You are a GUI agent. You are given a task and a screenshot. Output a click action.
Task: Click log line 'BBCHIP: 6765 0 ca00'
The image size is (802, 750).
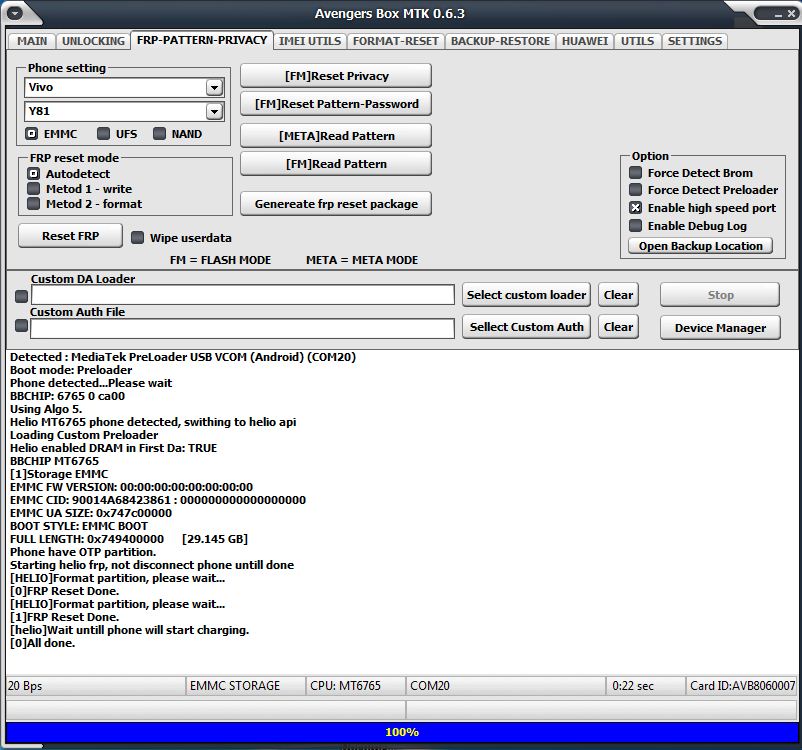[67, 396]
